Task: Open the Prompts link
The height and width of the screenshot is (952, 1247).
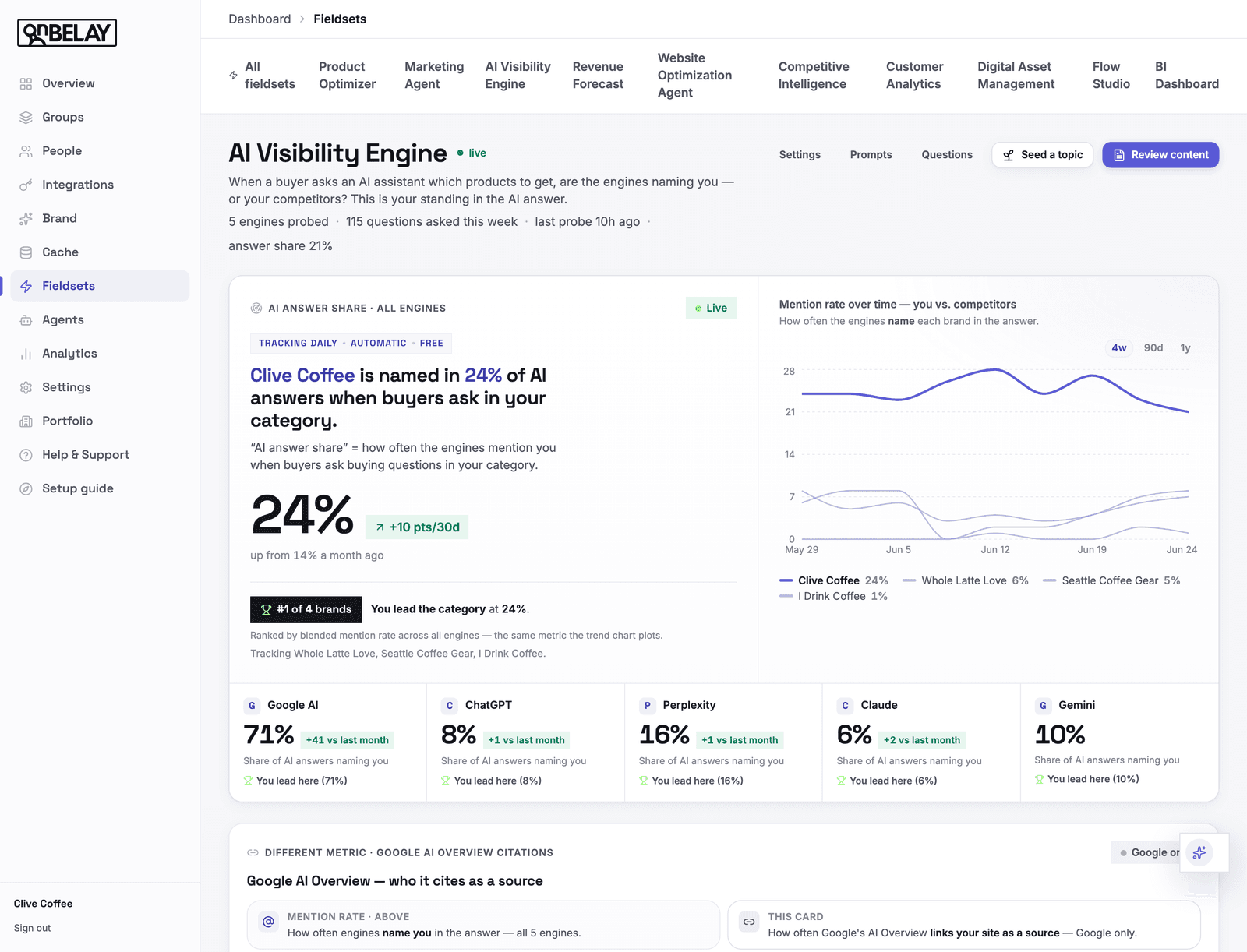Action: tap(871, 155)
